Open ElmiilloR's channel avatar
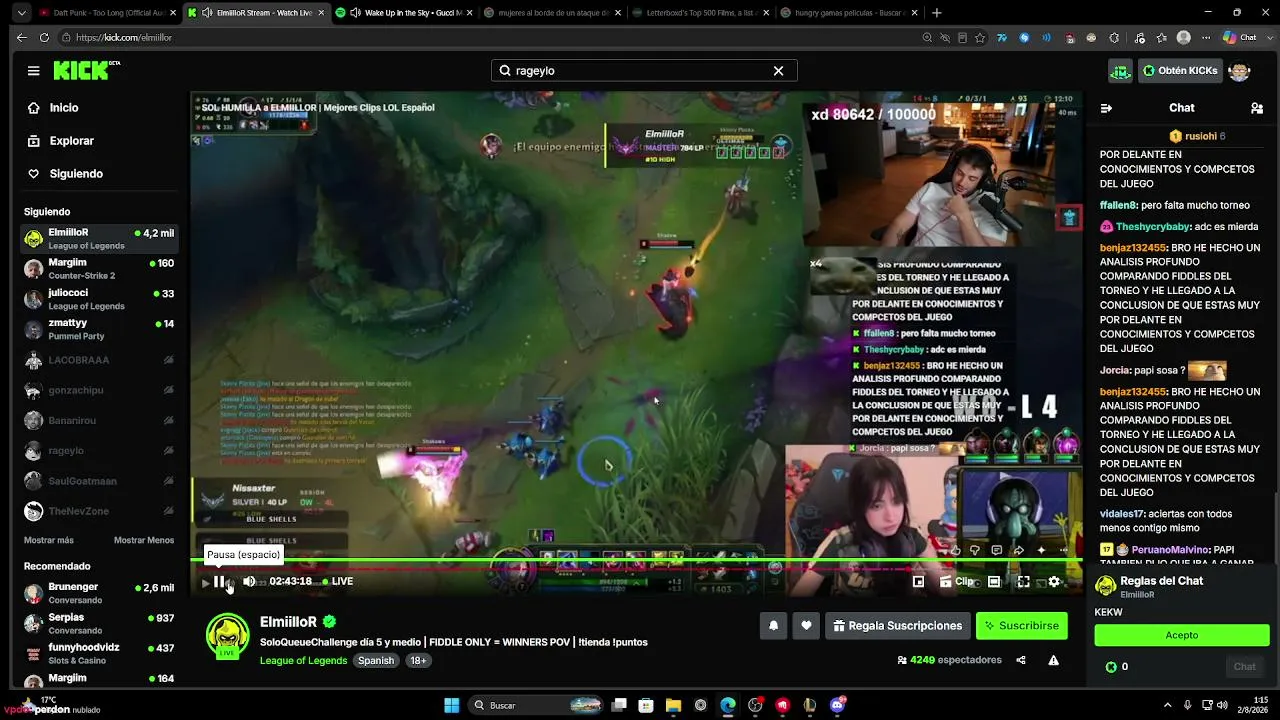This screenshot has width=1280, height=720. [227, 637]
